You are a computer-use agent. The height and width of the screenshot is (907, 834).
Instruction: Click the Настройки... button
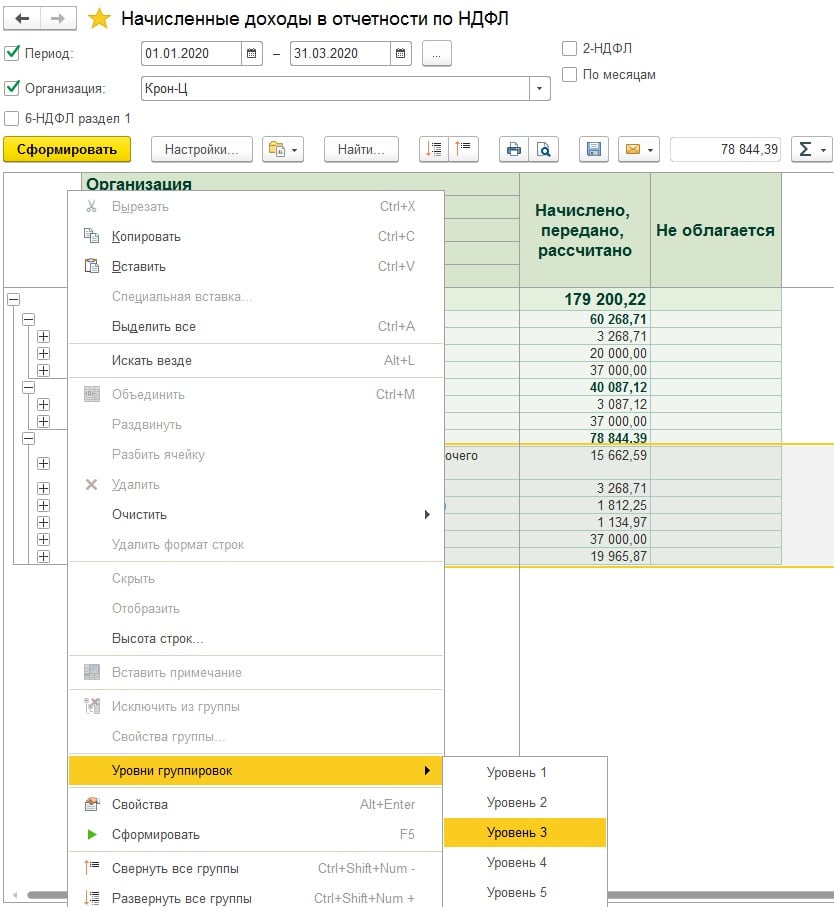[x=201, y=150]
